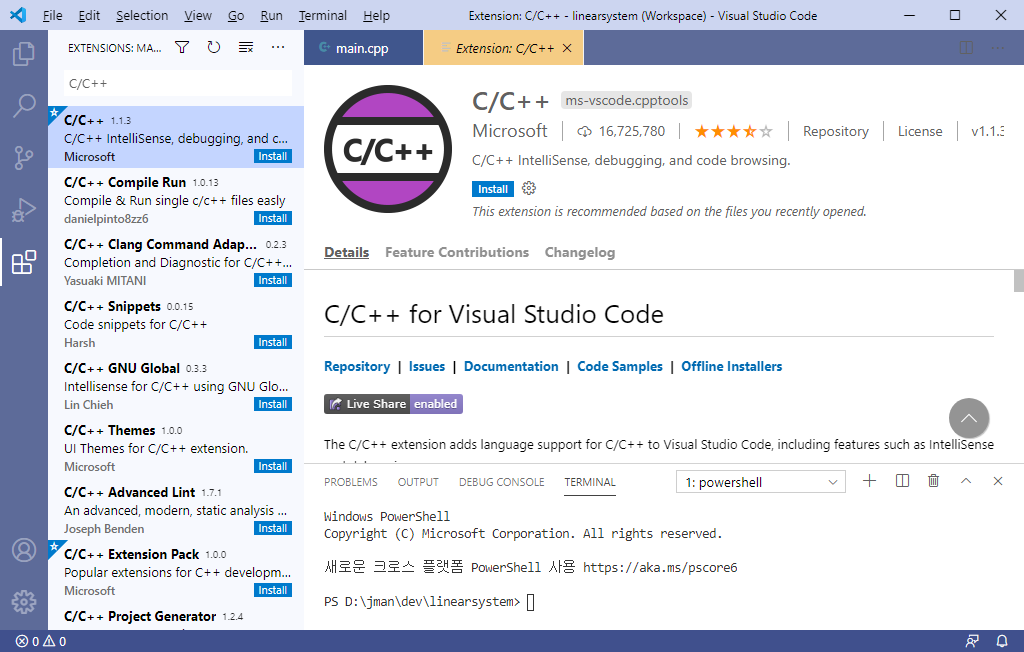Select the Extensions view icon

pos(24,262)
